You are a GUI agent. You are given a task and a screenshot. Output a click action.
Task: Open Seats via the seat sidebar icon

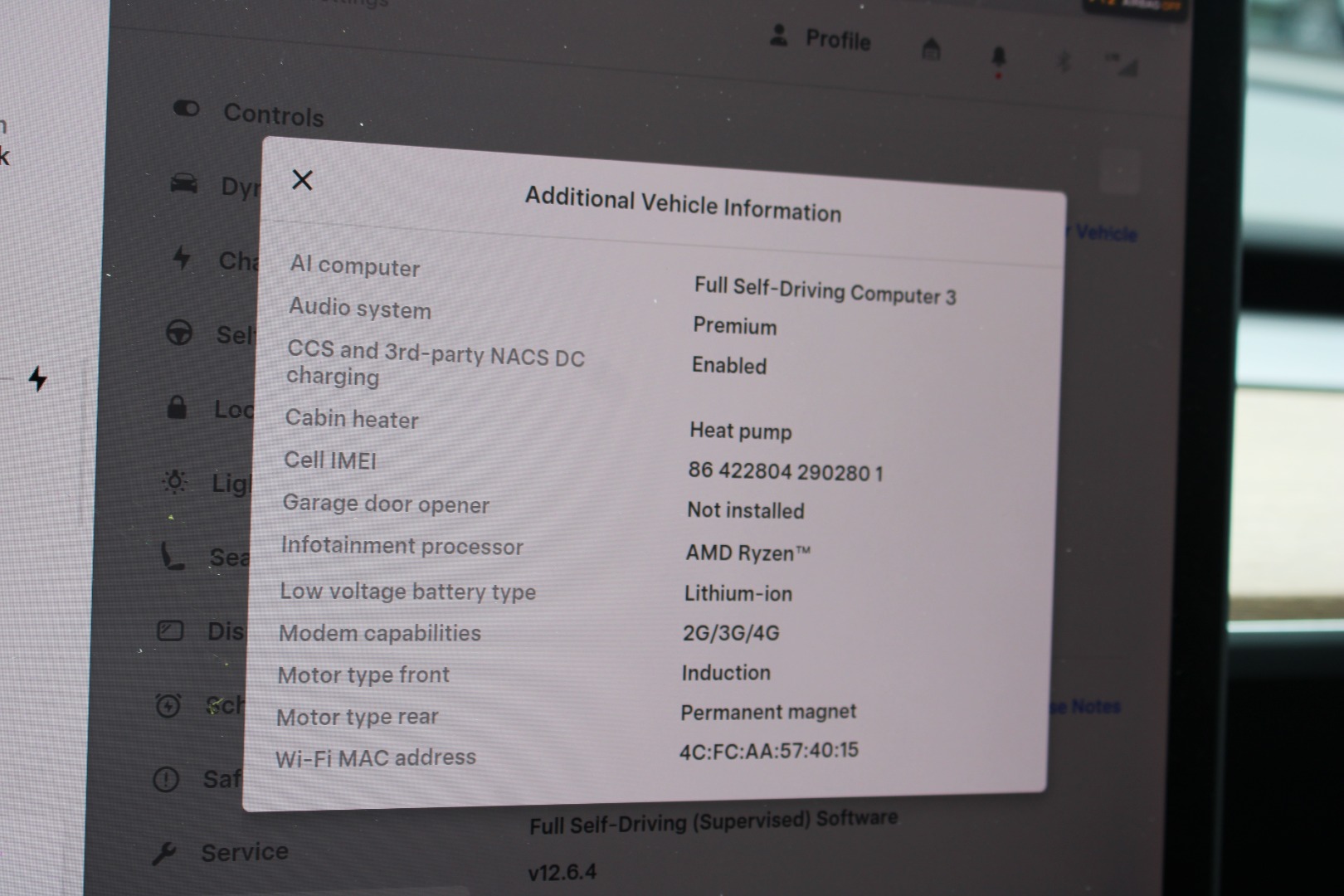click(173, 555)
